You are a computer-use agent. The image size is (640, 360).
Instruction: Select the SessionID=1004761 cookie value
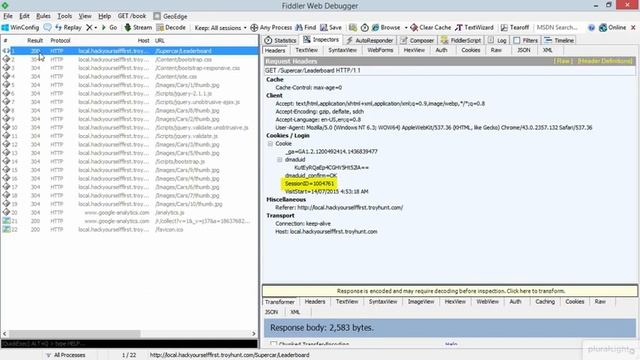pos(309,184)
